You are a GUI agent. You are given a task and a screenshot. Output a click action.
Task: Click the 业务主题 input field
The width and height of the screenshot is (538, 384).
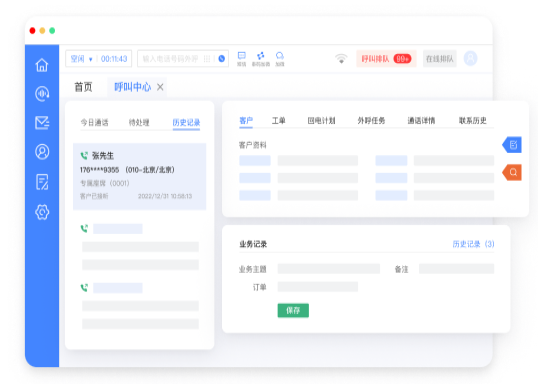(x=329, y=269)
